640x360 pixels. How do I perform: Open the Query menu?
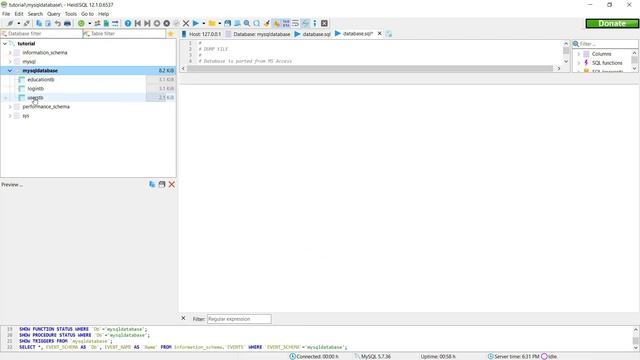[x=53, y=14]
